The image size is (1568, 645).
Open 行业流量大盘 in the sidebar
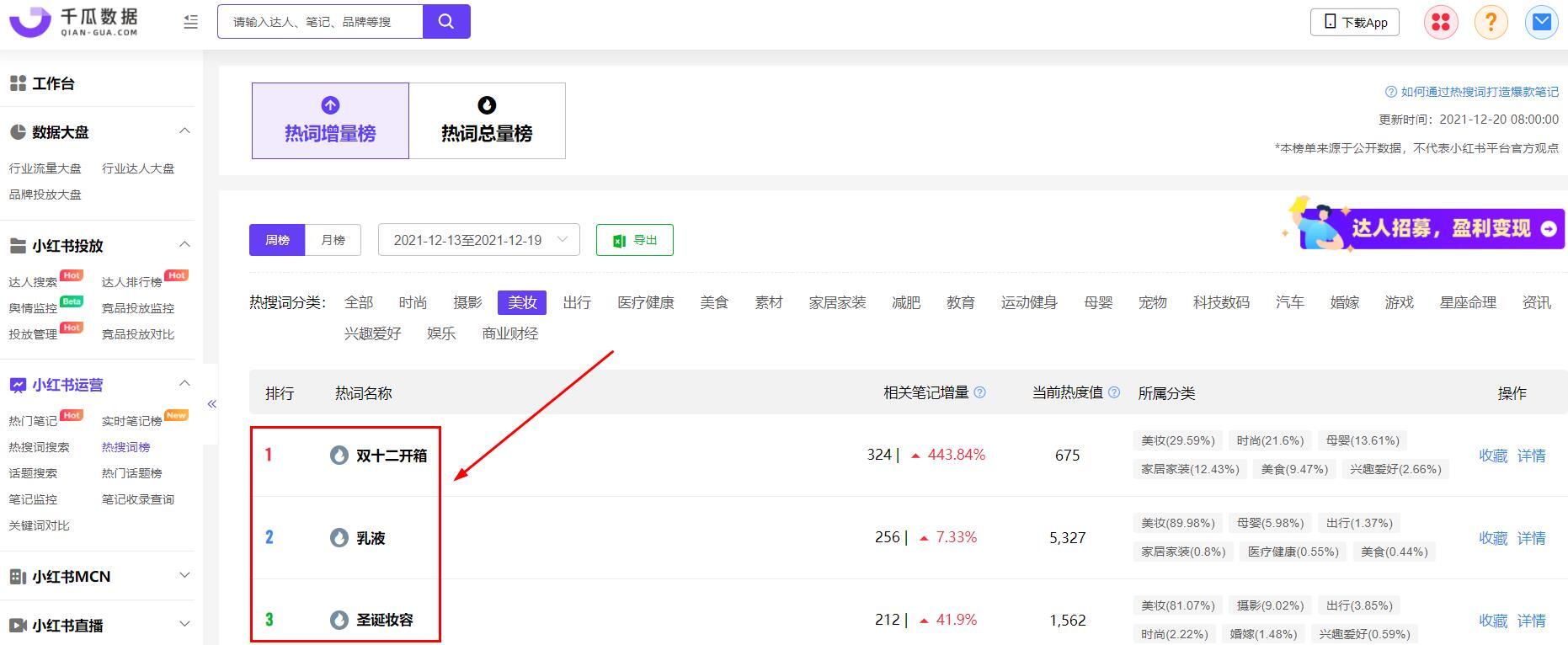(x=45, y=168)
